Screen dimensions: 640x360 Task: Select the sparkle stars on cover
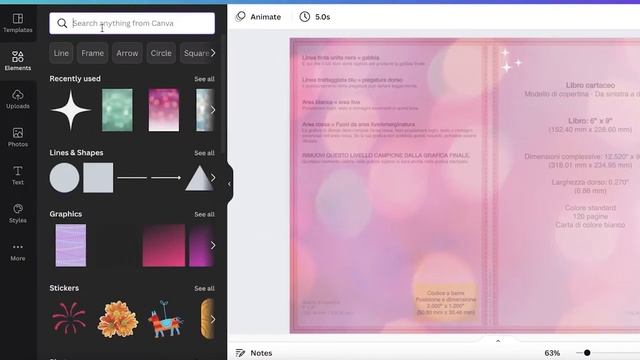click(x=511, y=60)
